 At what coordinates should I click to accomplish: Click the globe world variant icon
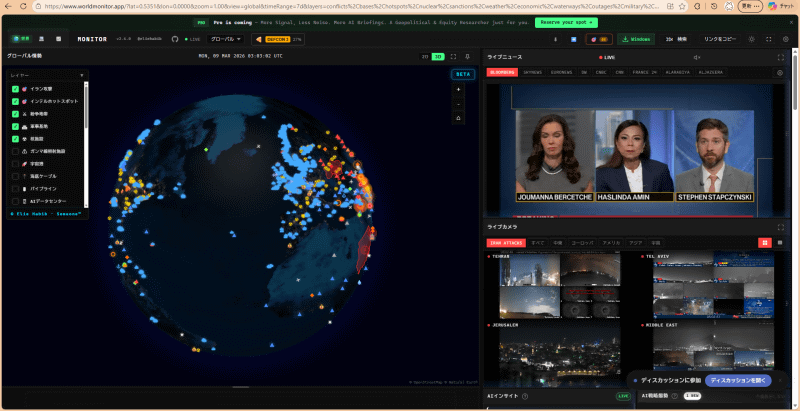21,39
